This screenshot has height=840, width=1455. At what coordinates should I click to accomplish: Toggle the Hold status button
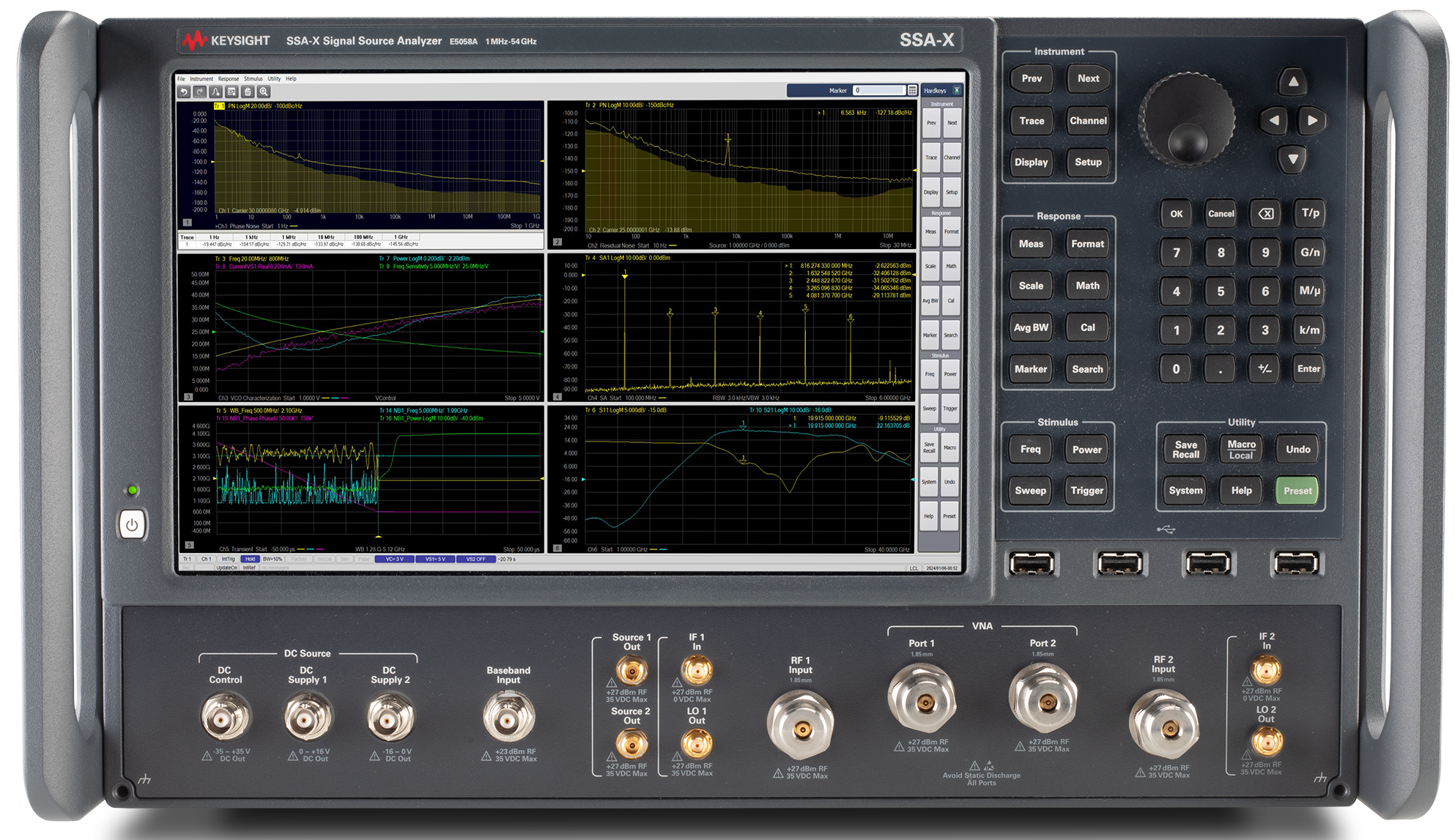click(x=250, y=559)
